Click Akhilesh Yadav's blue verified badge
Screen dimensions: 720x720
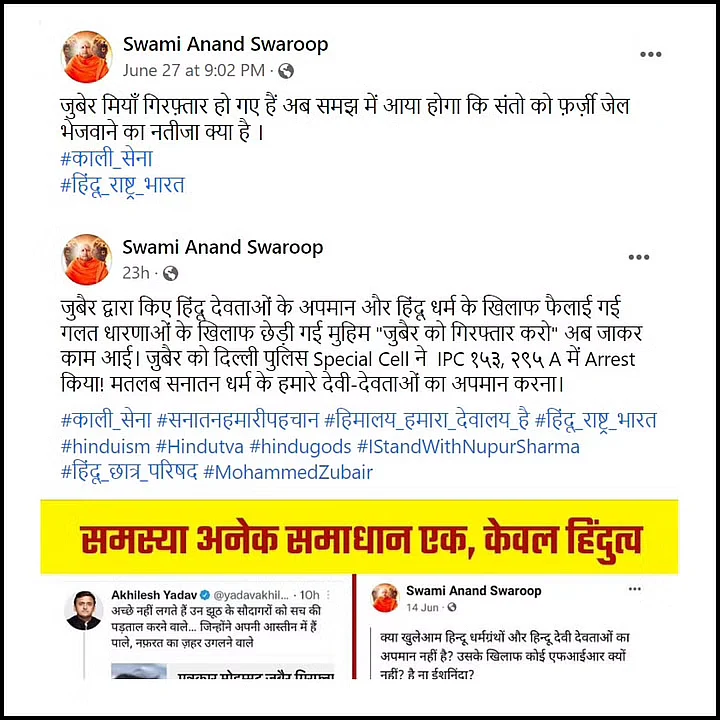point(205,595)
